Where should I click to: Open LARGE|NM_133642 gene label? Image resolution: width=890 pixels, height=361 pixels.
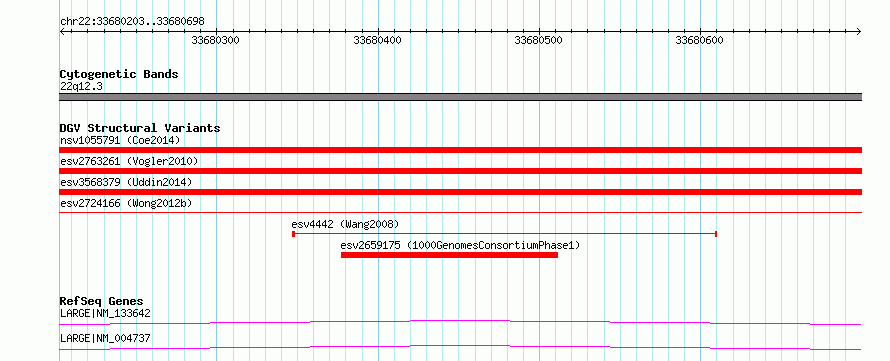point(105,313)
